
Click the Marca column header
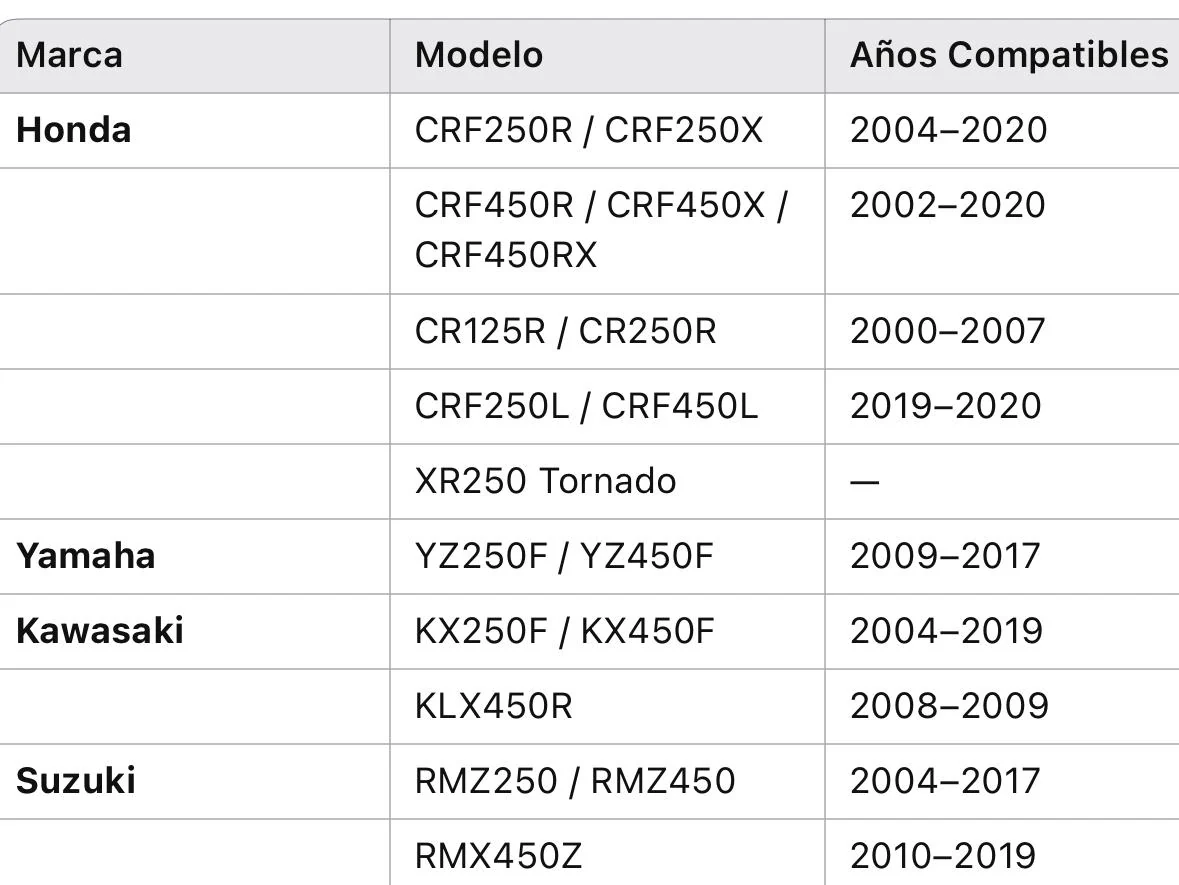point(194,56)
